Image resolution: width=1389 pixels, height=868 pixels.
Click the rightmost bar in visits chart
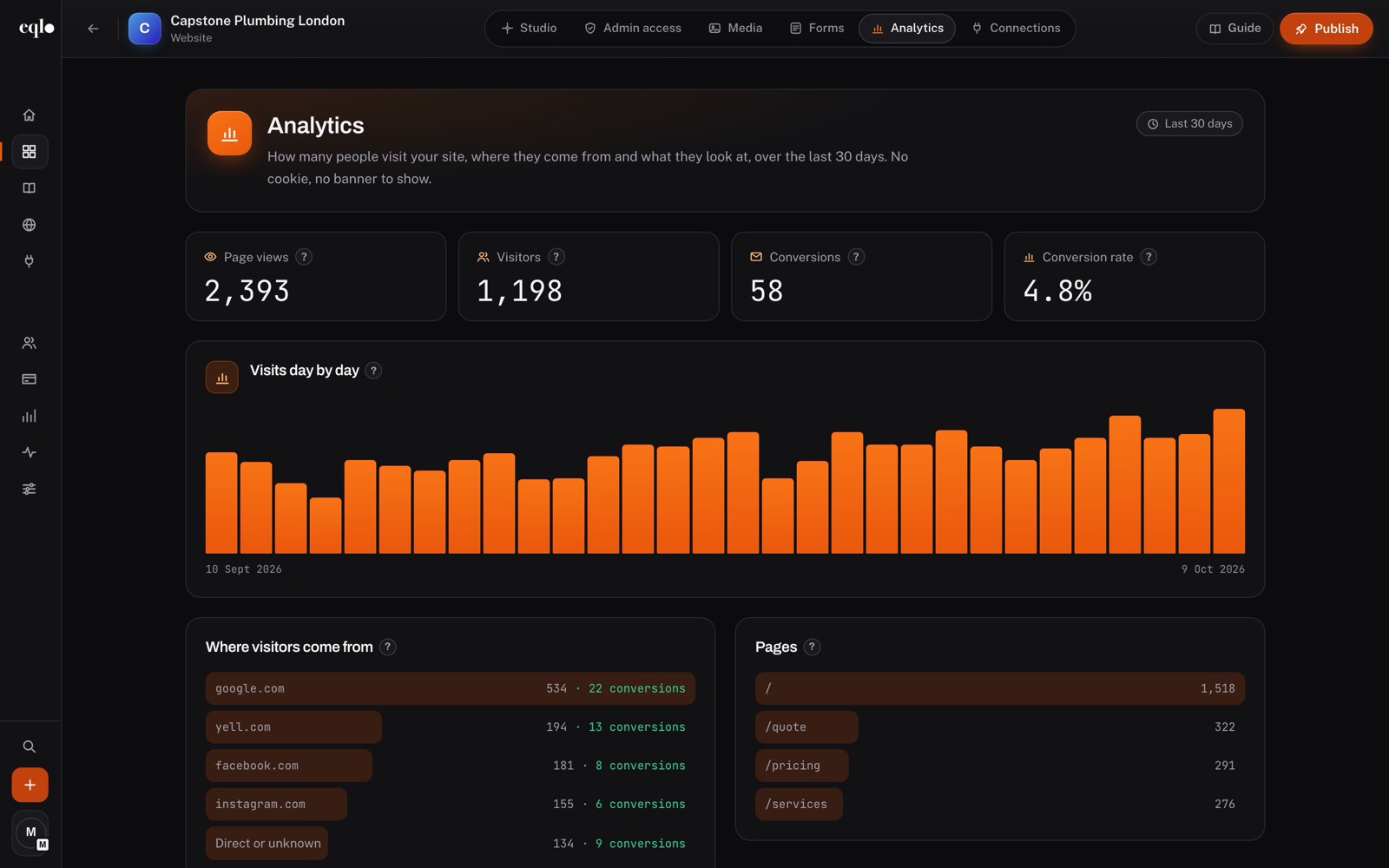click(x=1228, y=481)
